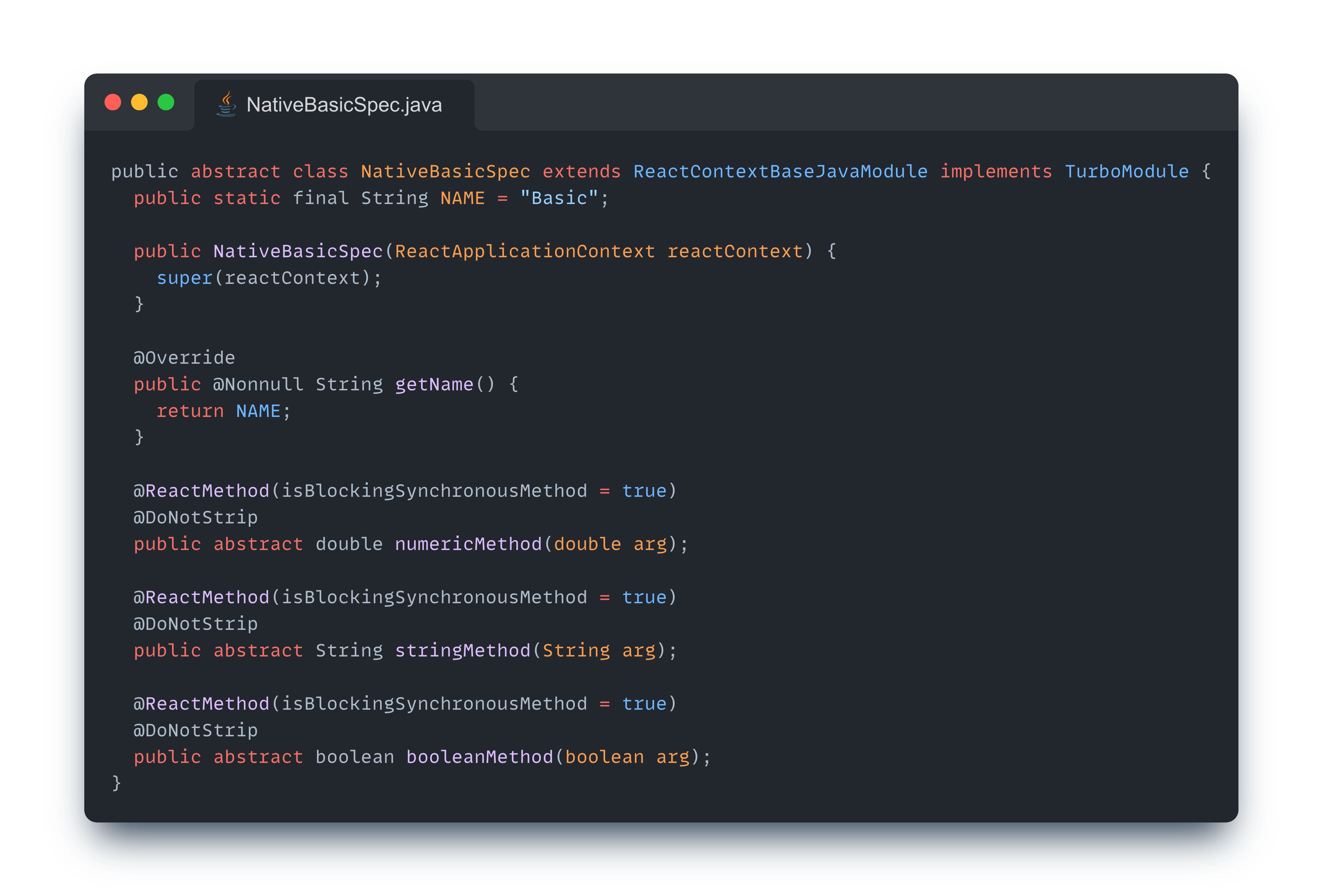Click the getName method name
Image resolution: width=1323 pixels, height=896 pixels.
(x=434, y=384)
